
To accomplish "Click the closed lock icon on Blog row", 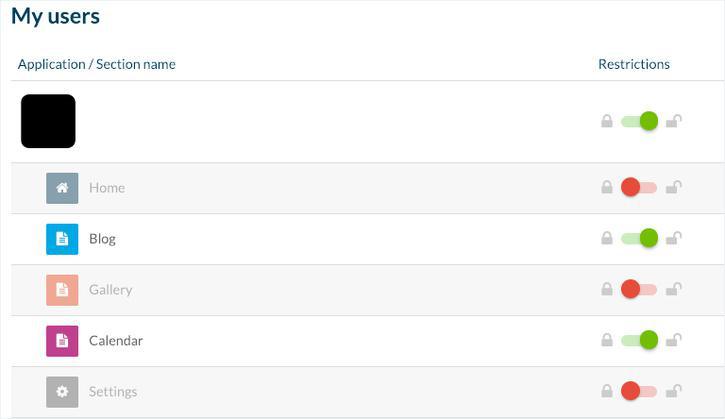I will pyautogui.click(x=607, y=239).
